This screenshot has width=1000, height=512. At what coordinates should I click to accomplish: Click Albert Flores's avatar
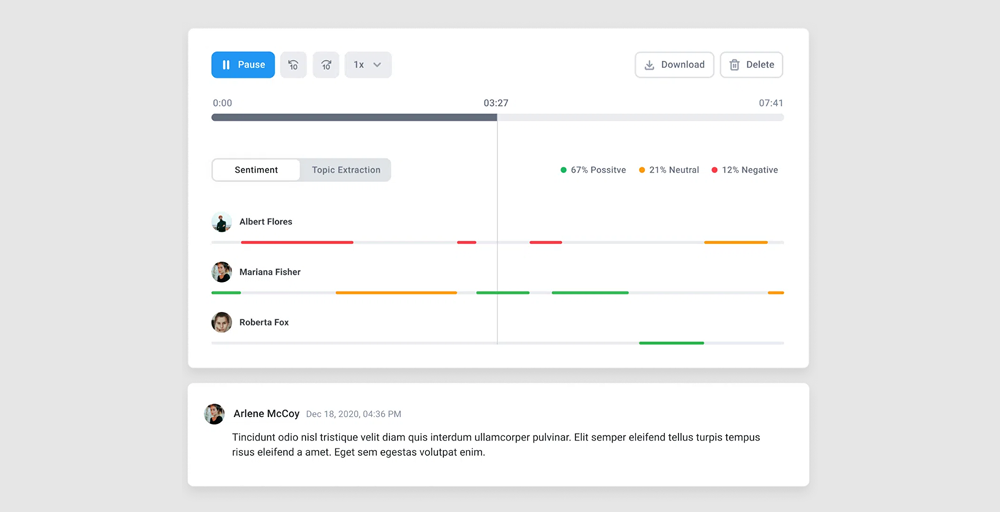point(222,222)
